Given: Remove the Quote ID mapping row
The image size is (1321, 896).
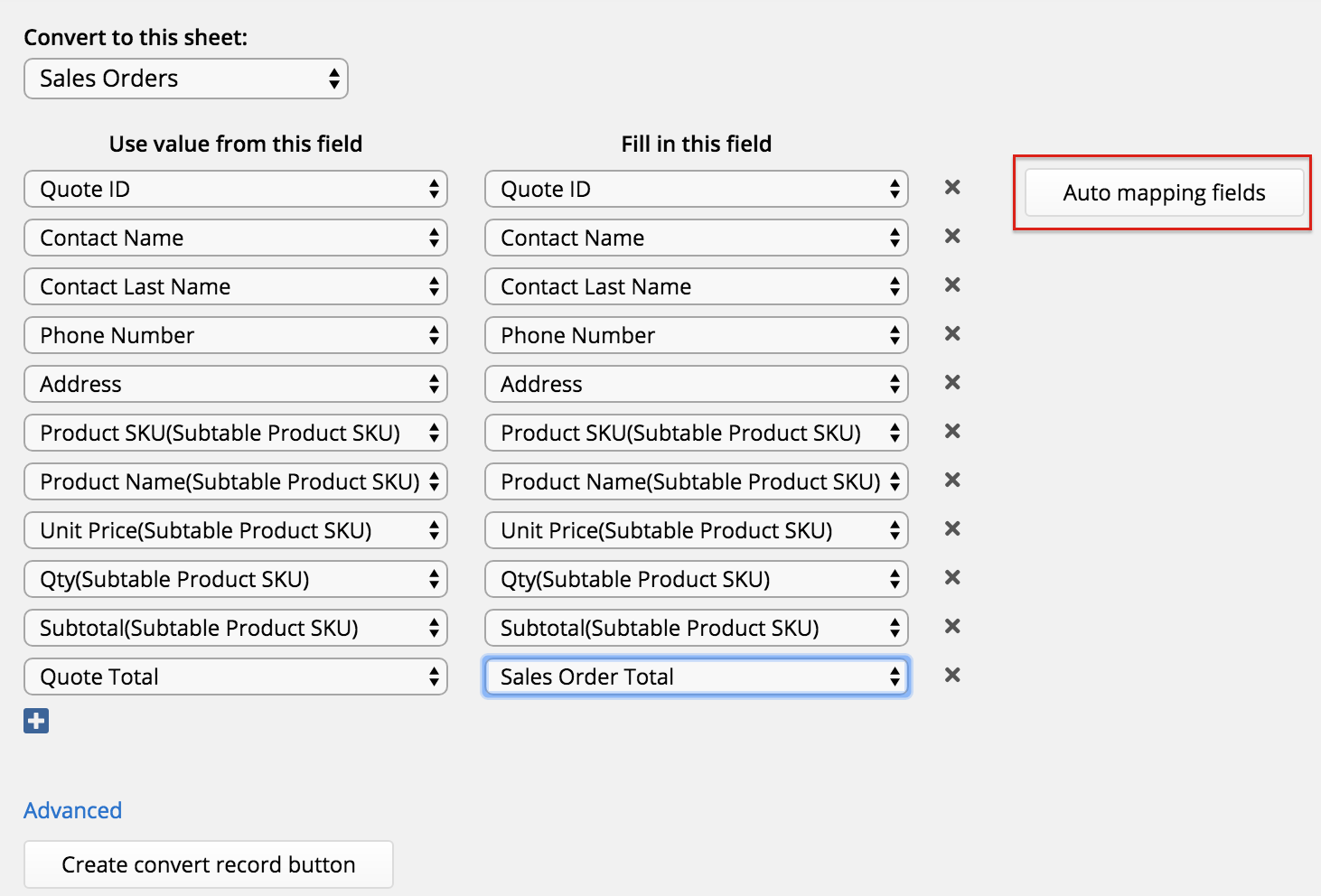Looking at the screenshot, I should [x=952, y=188].
